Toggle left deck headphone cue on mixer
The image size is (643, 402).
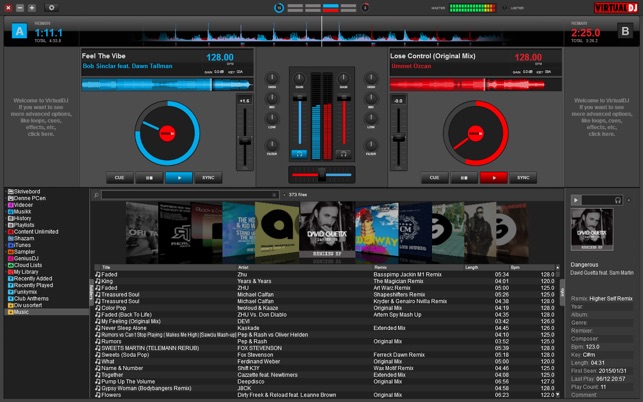(298, 154)
